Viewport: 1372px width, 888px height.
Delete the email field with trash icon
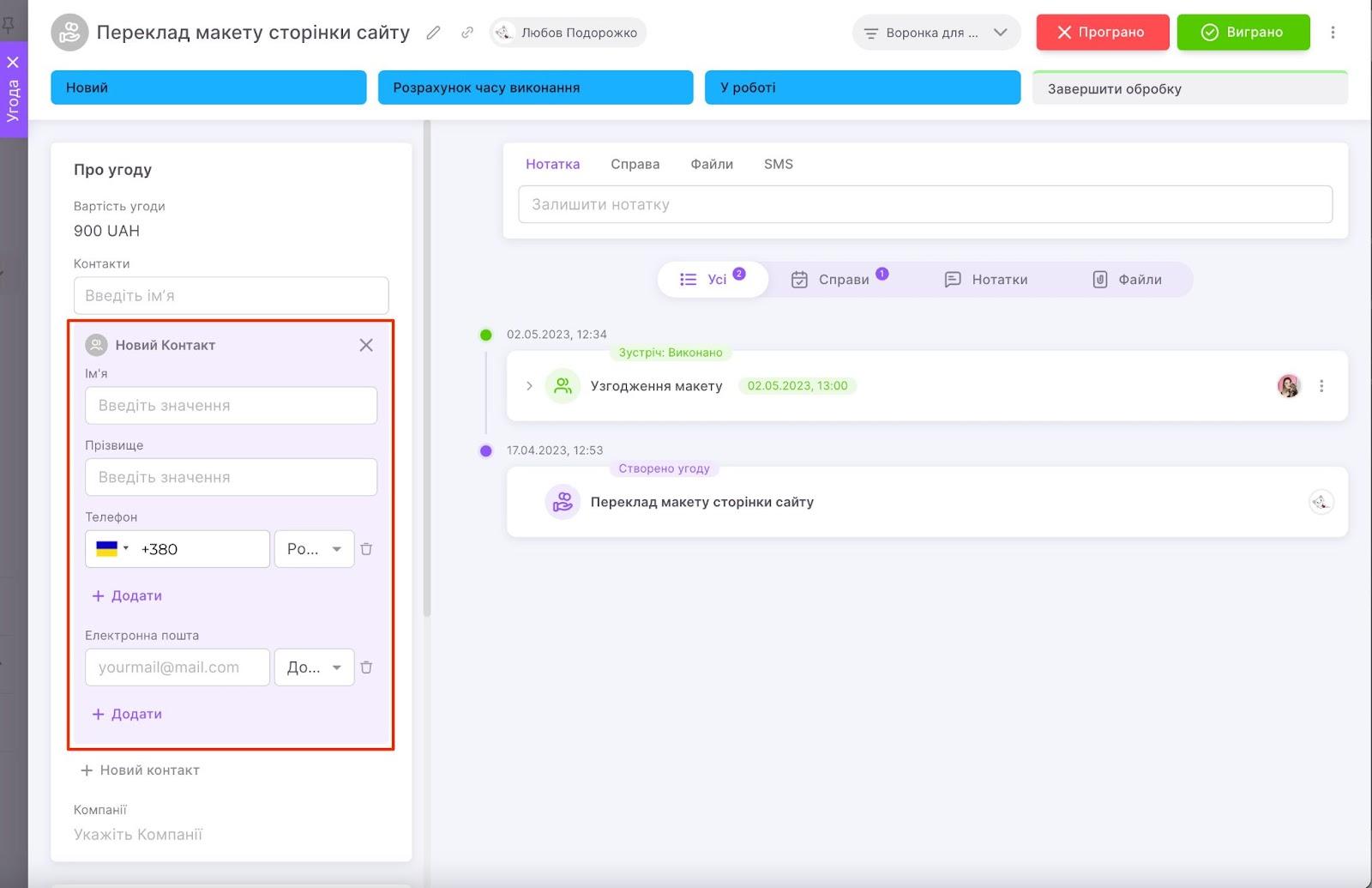tap(366, 668)
